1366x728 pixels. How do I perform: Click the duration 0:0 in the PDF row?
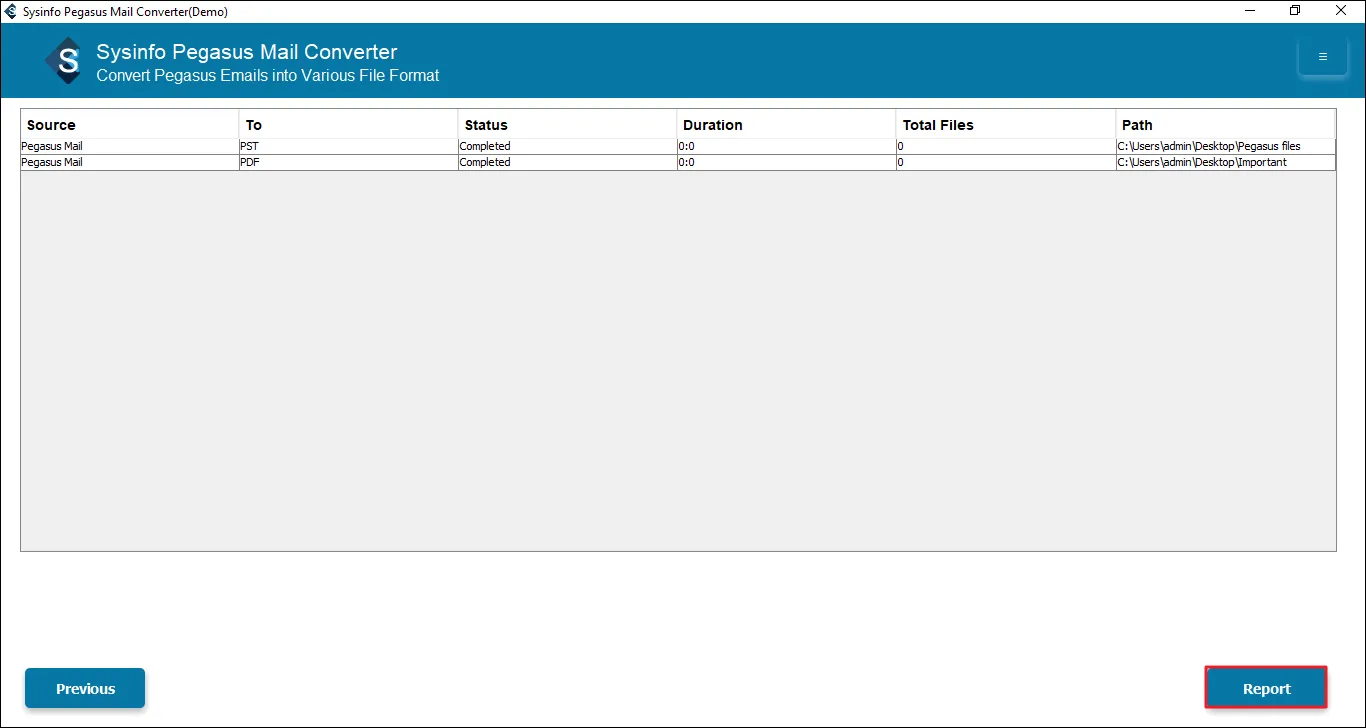(x=787, y=162)
